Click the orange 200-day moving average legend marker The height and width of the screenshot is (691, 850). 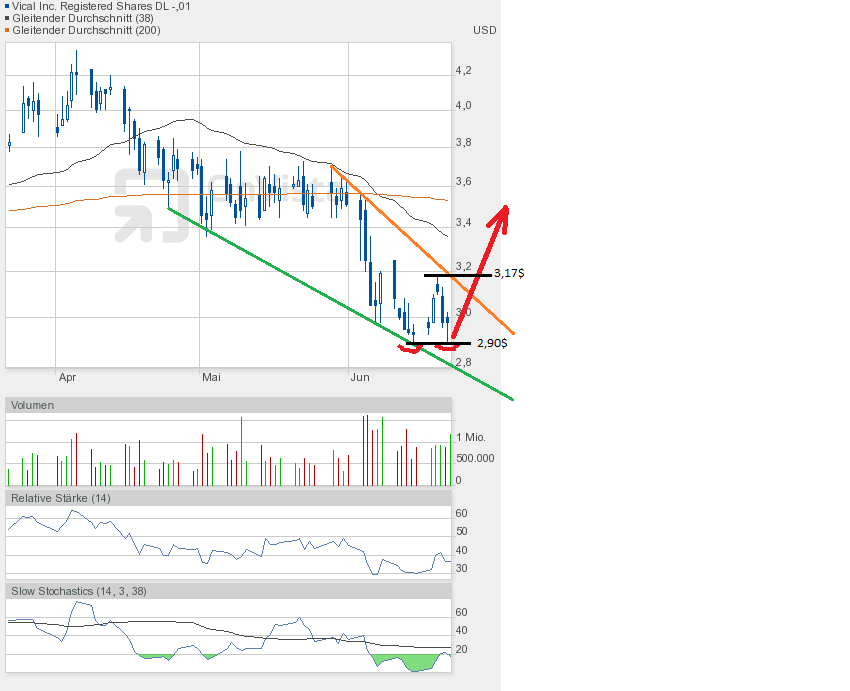coord(7,30)
